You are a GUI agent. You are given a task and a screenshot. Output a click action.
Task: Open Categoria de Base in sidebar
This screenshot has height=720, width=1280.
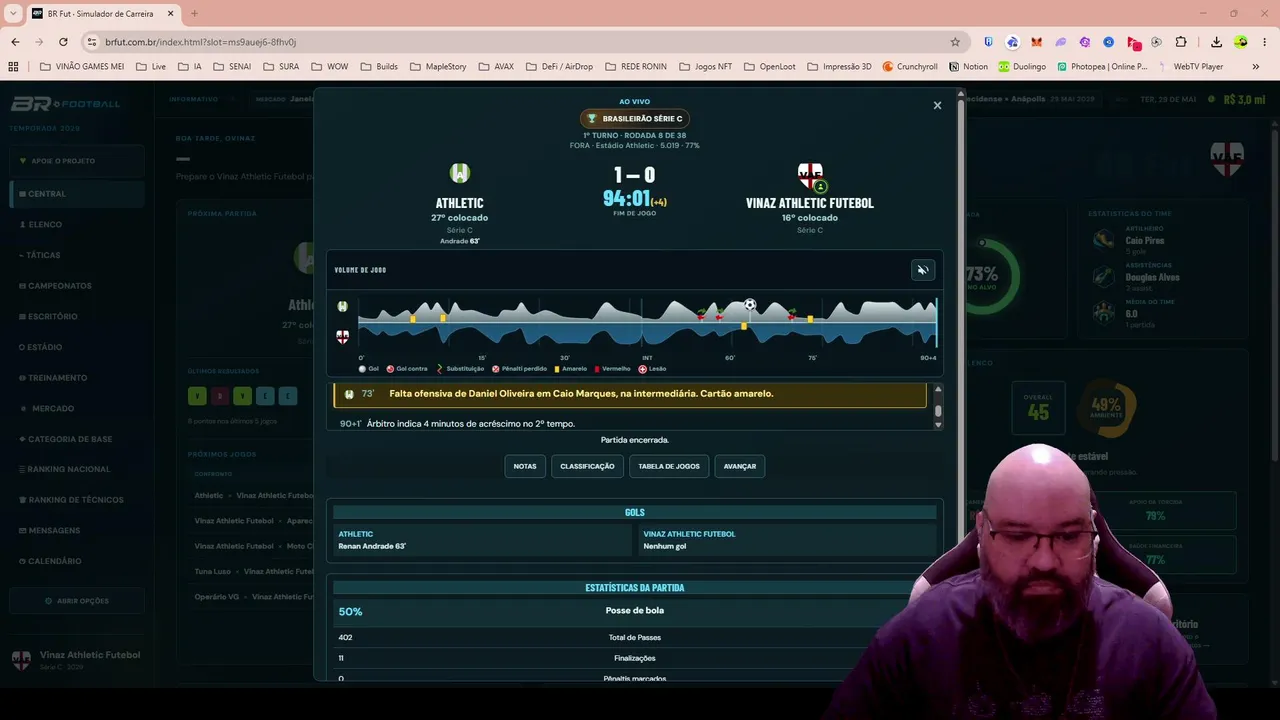coord(77,439)
